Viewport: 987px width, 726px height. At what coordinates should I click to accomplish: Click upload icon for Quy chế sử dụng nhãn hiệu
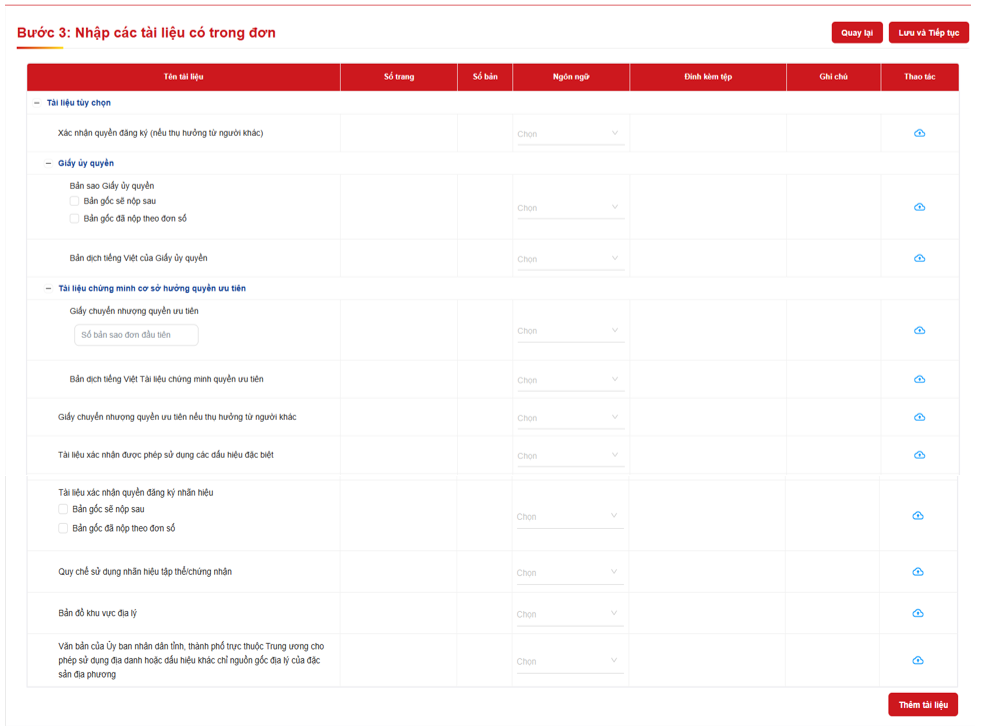tap(918, 572)
